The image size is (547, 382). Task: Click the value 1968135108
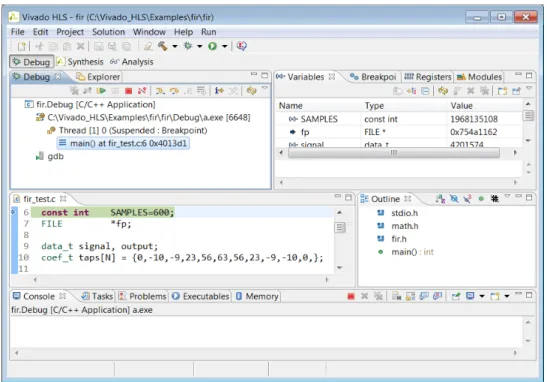click(474, 119)
